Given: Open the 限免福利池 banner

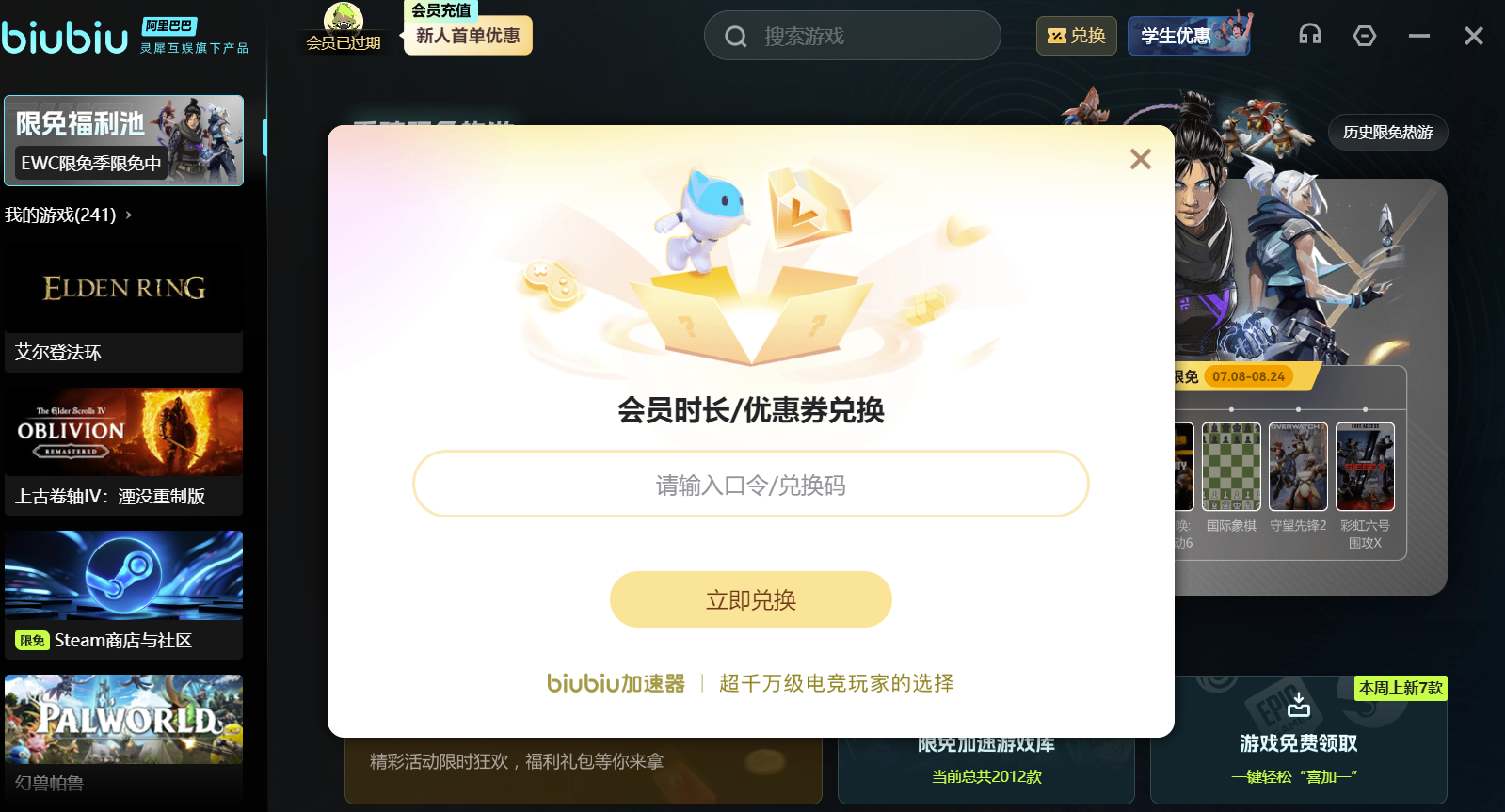Looking at the screenshot, I should [123, 140].
